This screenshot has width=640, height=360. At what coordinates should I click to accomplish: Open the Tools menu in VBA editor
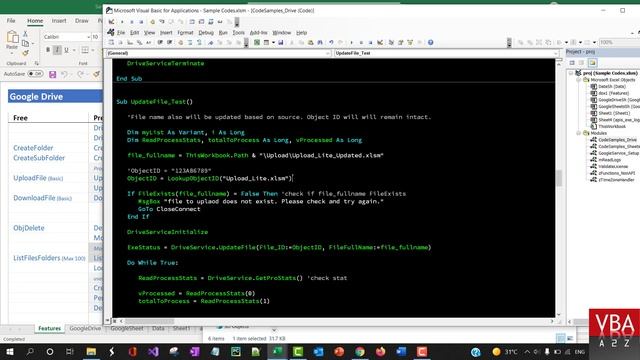[x=238, y=33]
